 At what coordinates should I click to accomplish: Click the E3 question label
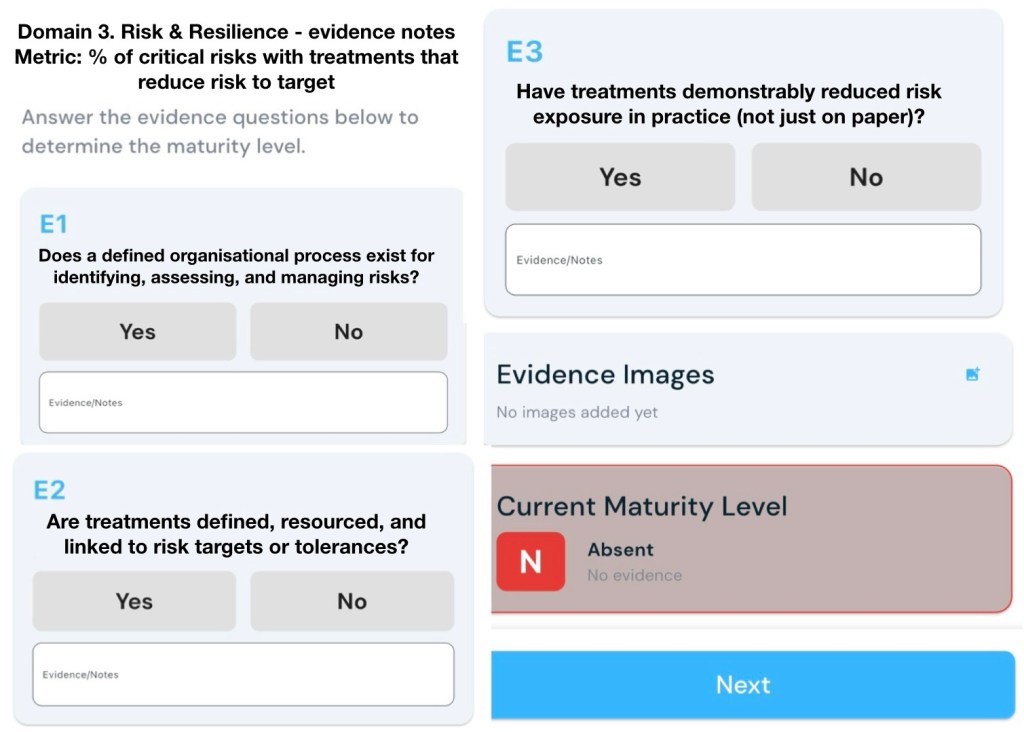(x=525, y=52)
